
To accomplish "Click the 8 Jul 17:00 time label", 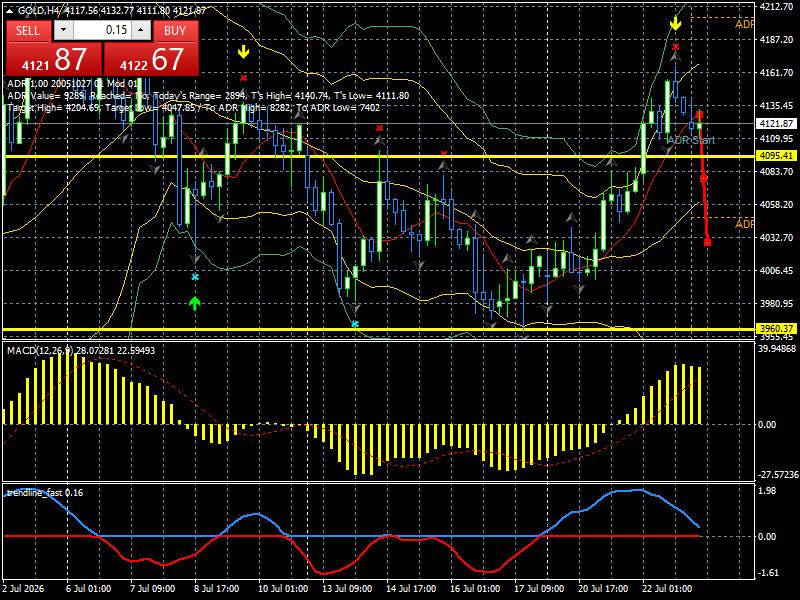I will 216,589.
